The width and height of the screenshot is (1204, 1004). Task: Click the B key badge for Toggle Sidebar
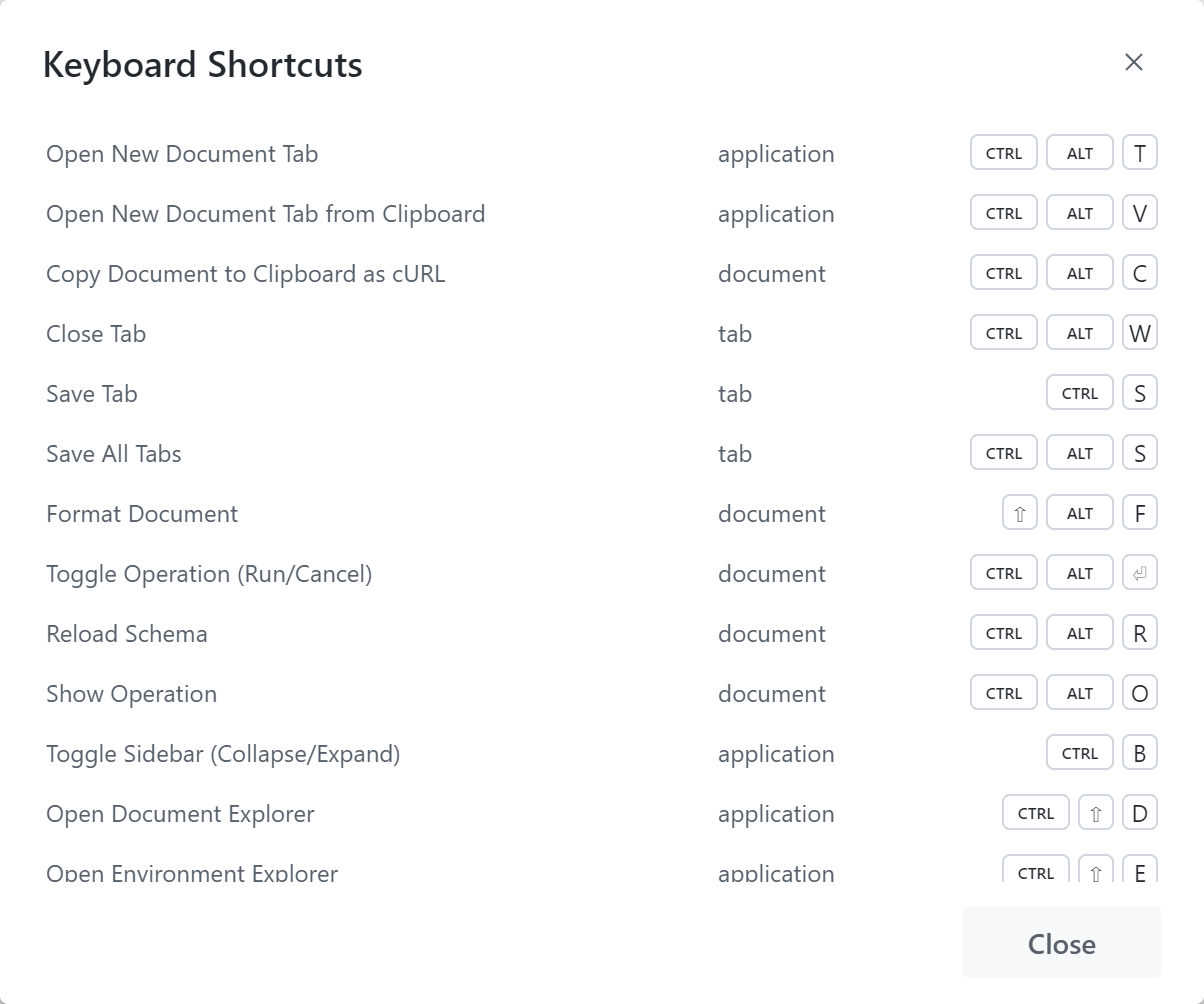point(1139,753)
